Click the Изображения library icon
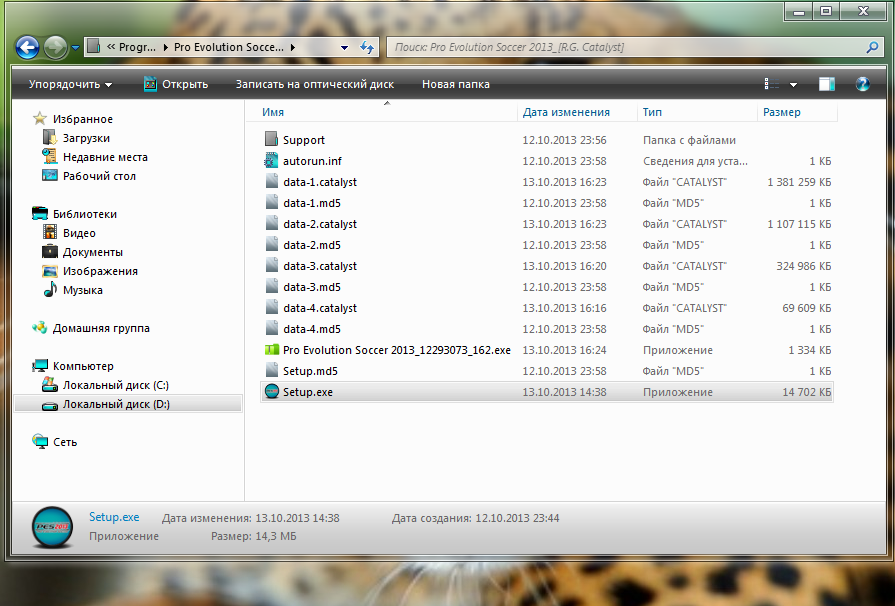Viewport: 895px width, 606px height. pos(50,270)
